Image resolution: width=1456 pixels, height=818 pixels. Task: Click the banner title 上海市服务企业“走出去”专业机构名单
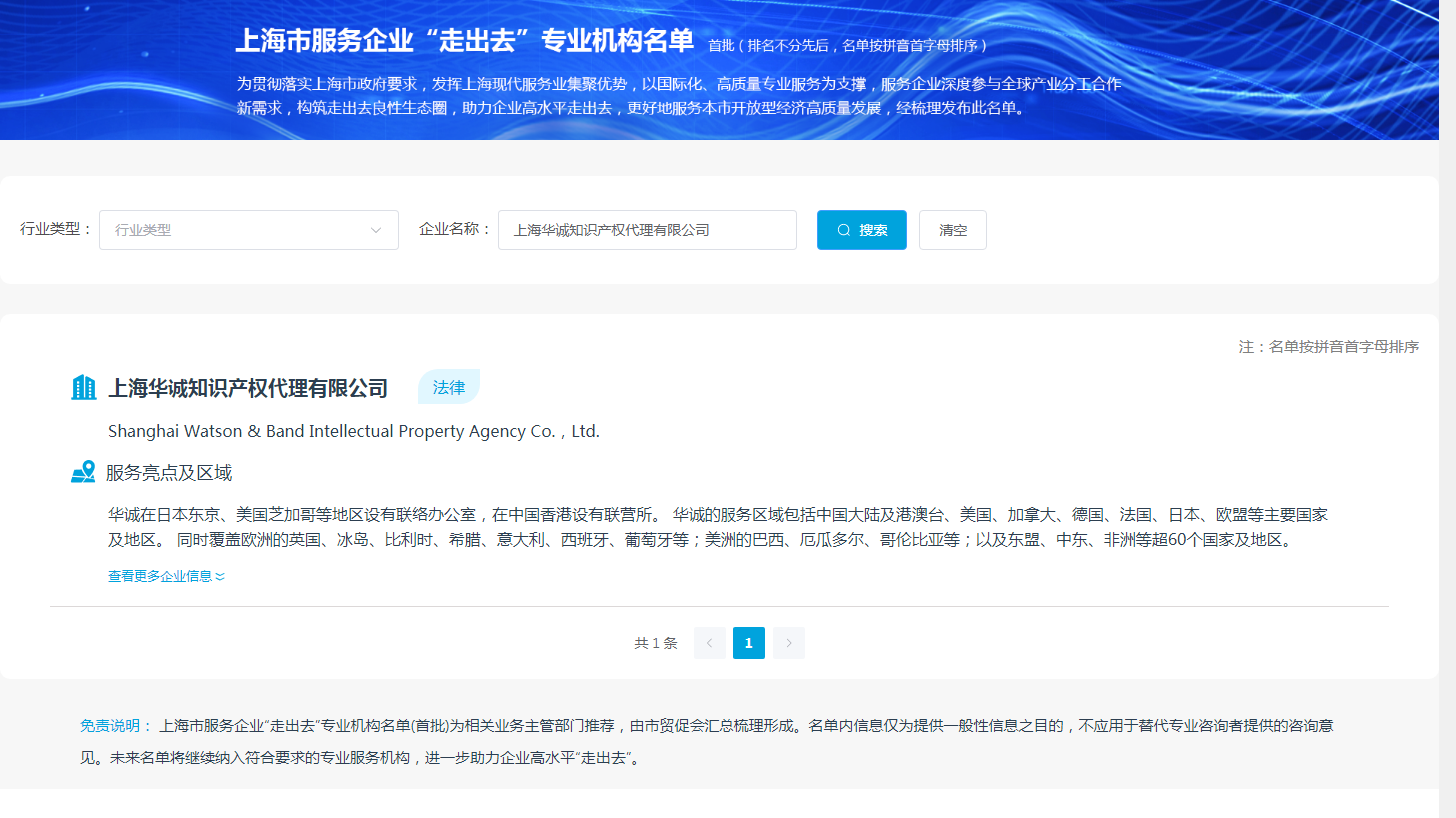pyautogui.click(x=465, y=41)
